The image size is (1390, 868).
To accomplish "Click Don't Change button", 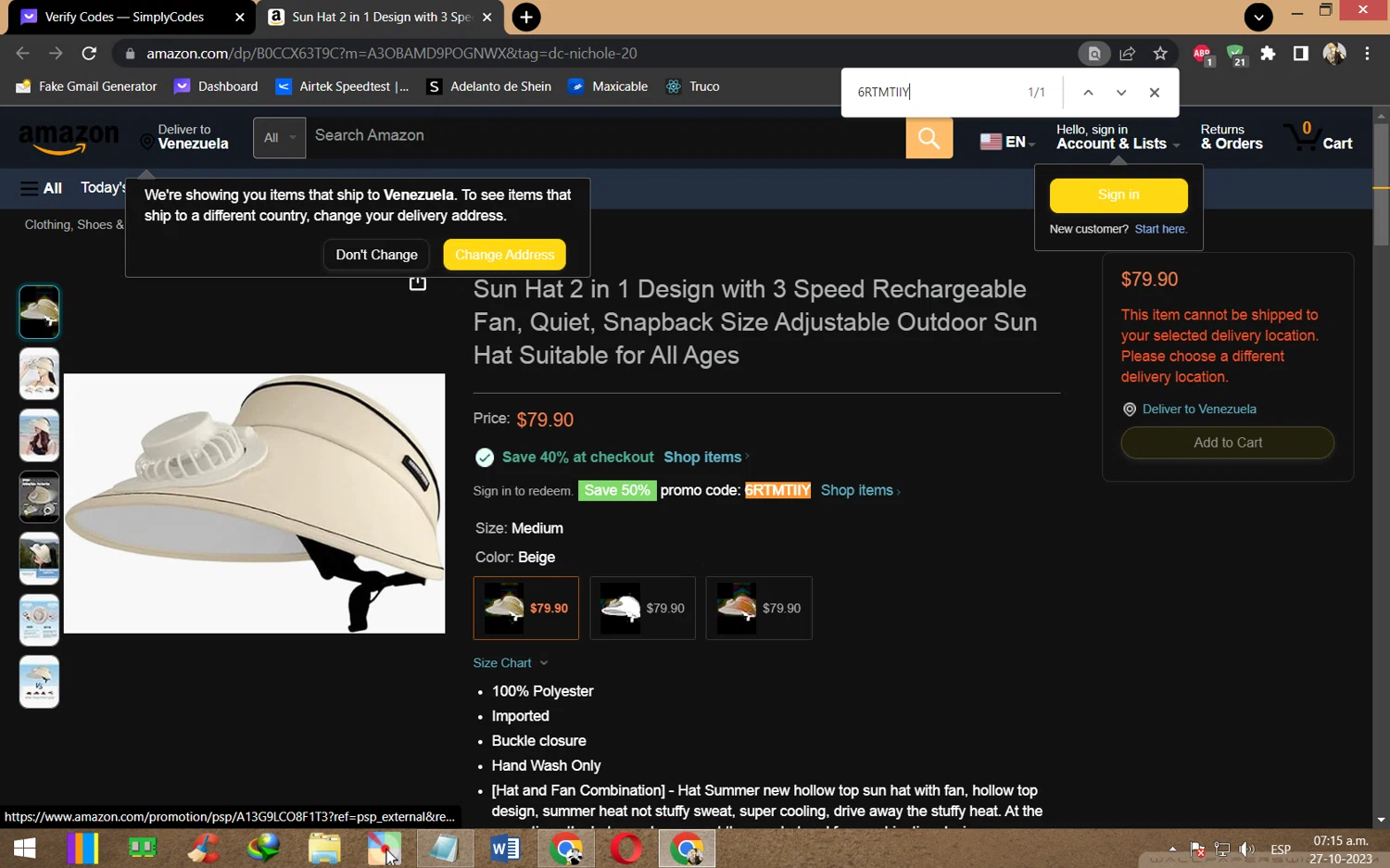I will 376,255.
